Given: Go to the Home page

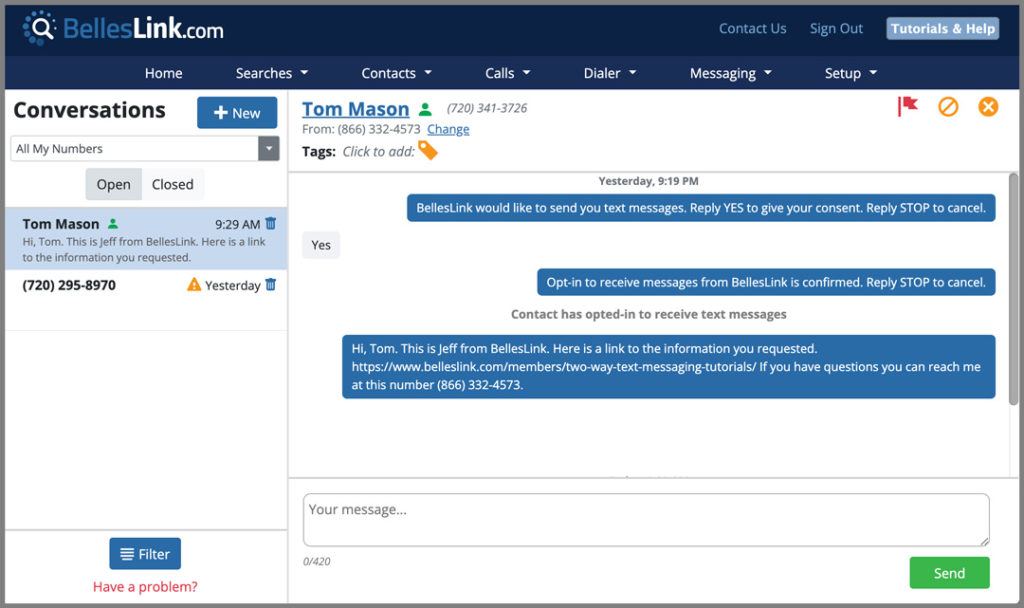Looking at the screenshot, I should pyautogui.click(x=163, y=72).
